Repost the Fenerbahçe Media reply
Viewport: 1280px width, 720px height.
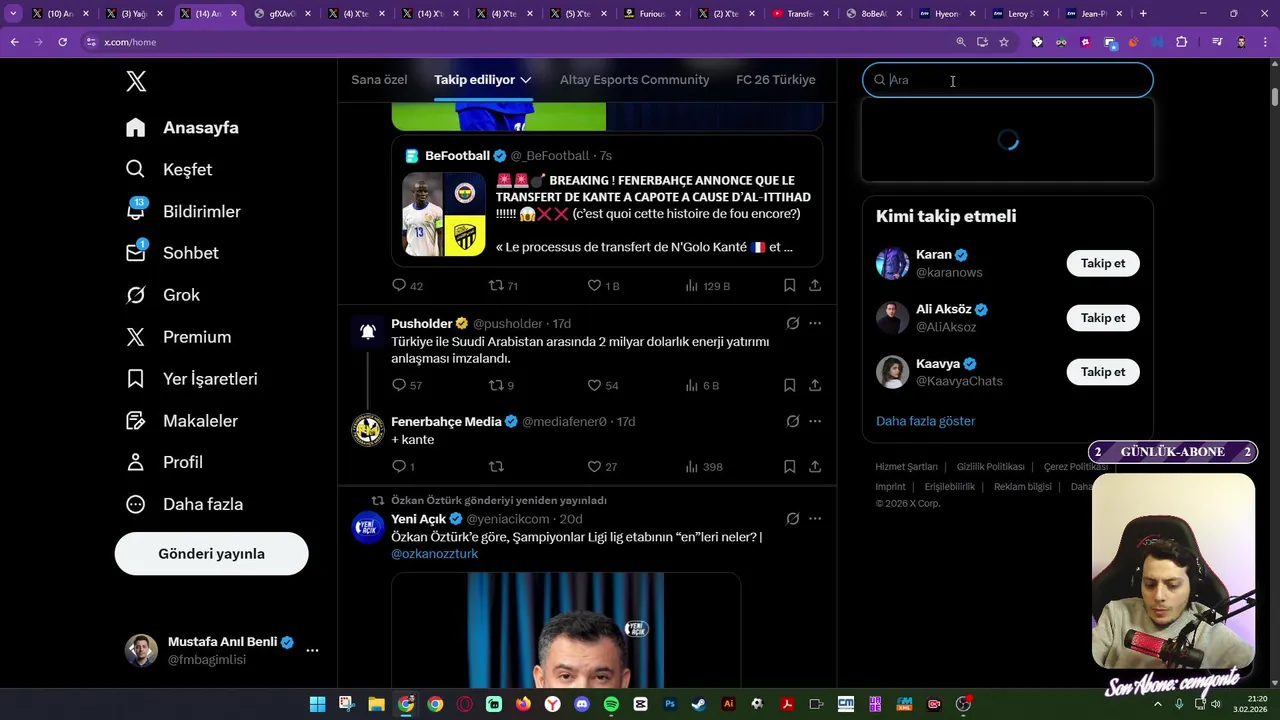tap(496, 467)
